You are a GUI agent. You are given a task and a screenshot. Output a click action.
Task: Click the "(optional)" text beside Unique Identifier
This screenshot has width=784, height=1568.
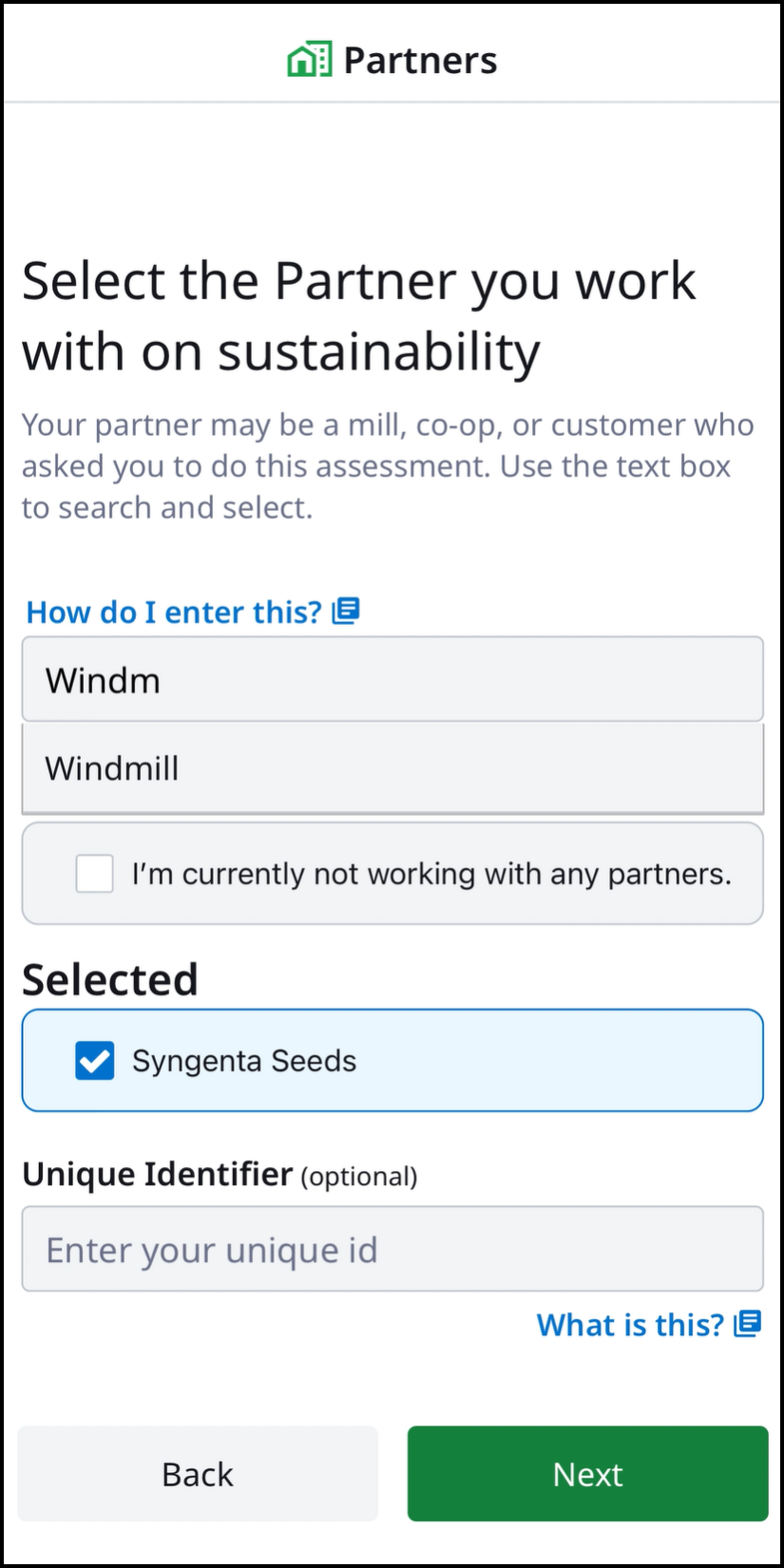pos(359,1177)
